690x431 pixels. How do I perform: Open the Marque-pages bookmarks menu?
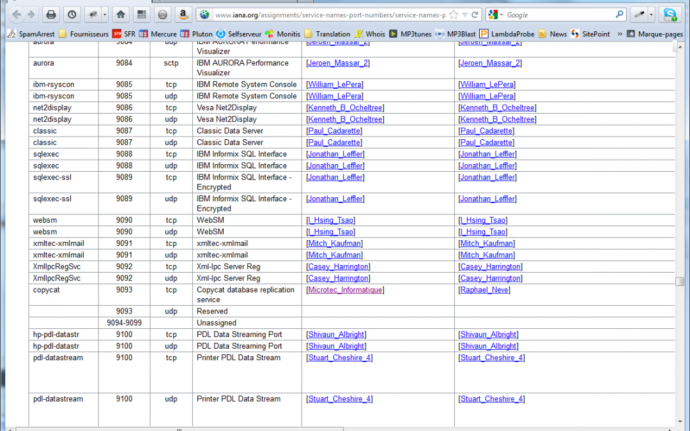(x=653, y=33)
